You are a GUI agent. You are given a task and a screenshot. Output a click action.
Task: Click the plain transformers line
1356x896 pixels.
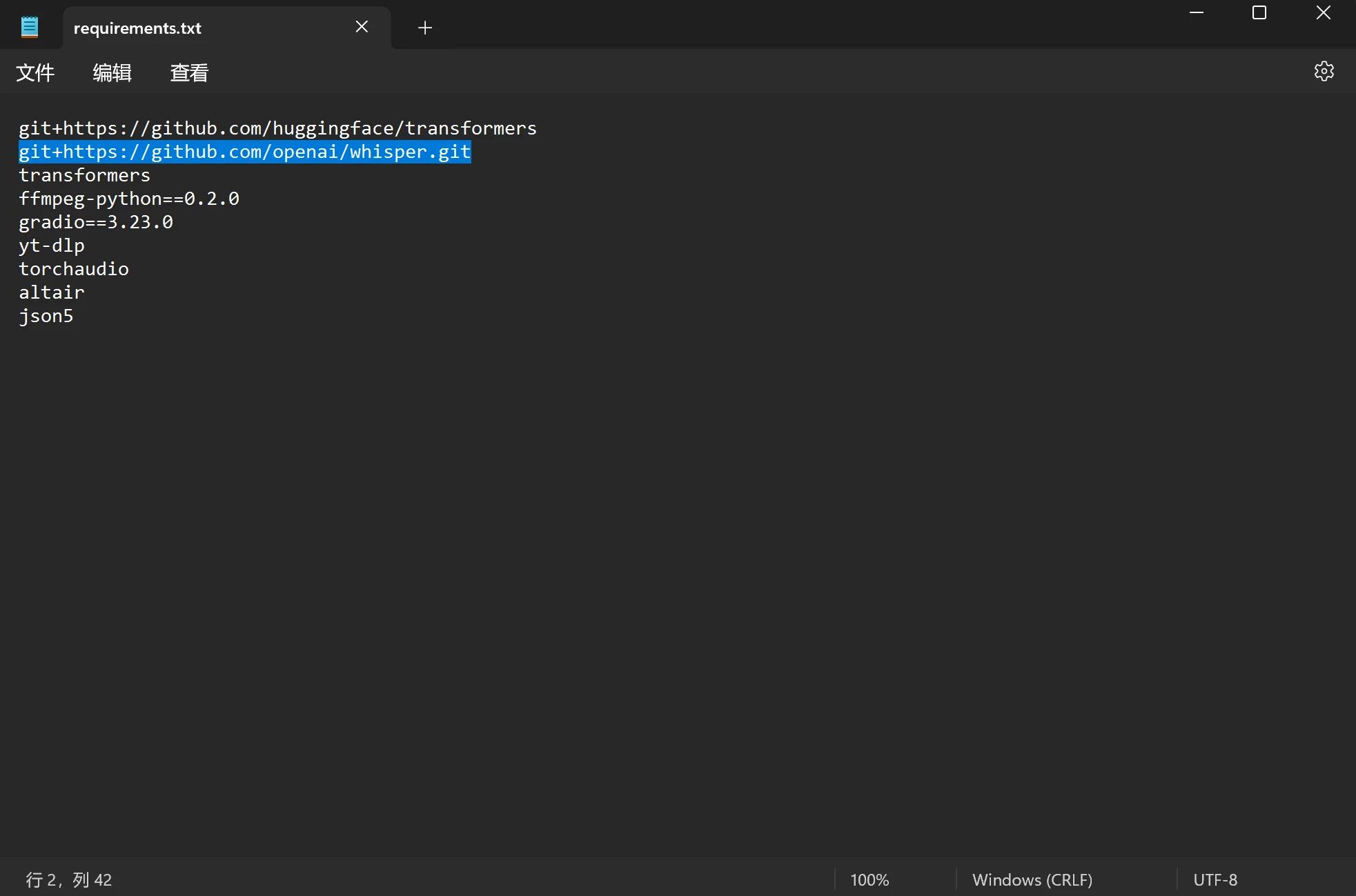click(x=84, y=175)
